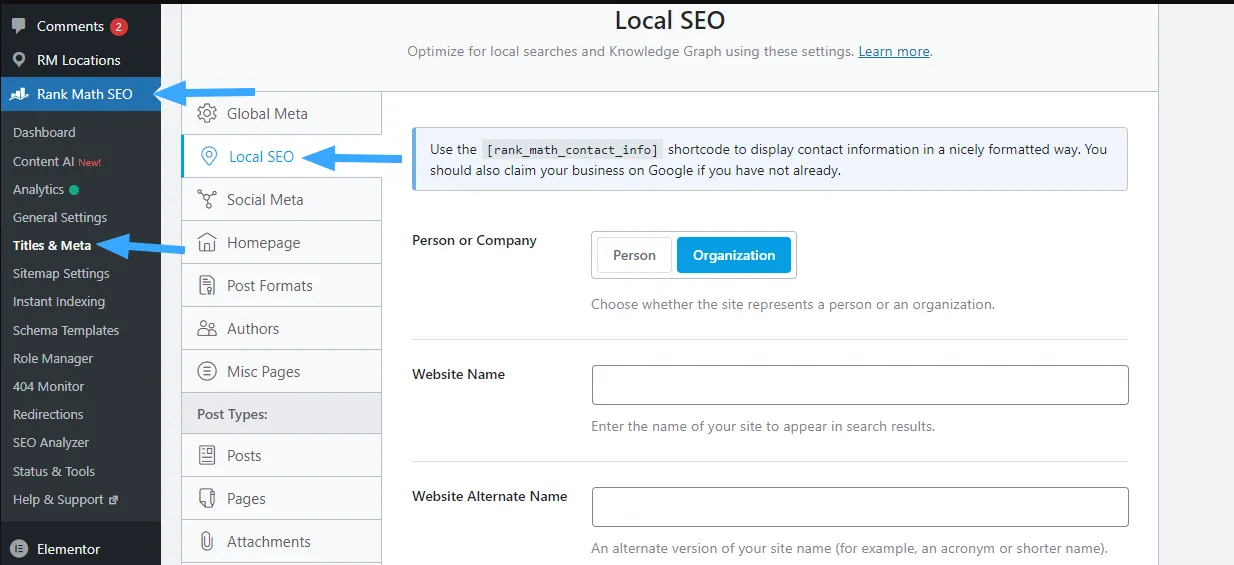
Task: Open the Global Meta tab
Action: click(x=281, y=113)
